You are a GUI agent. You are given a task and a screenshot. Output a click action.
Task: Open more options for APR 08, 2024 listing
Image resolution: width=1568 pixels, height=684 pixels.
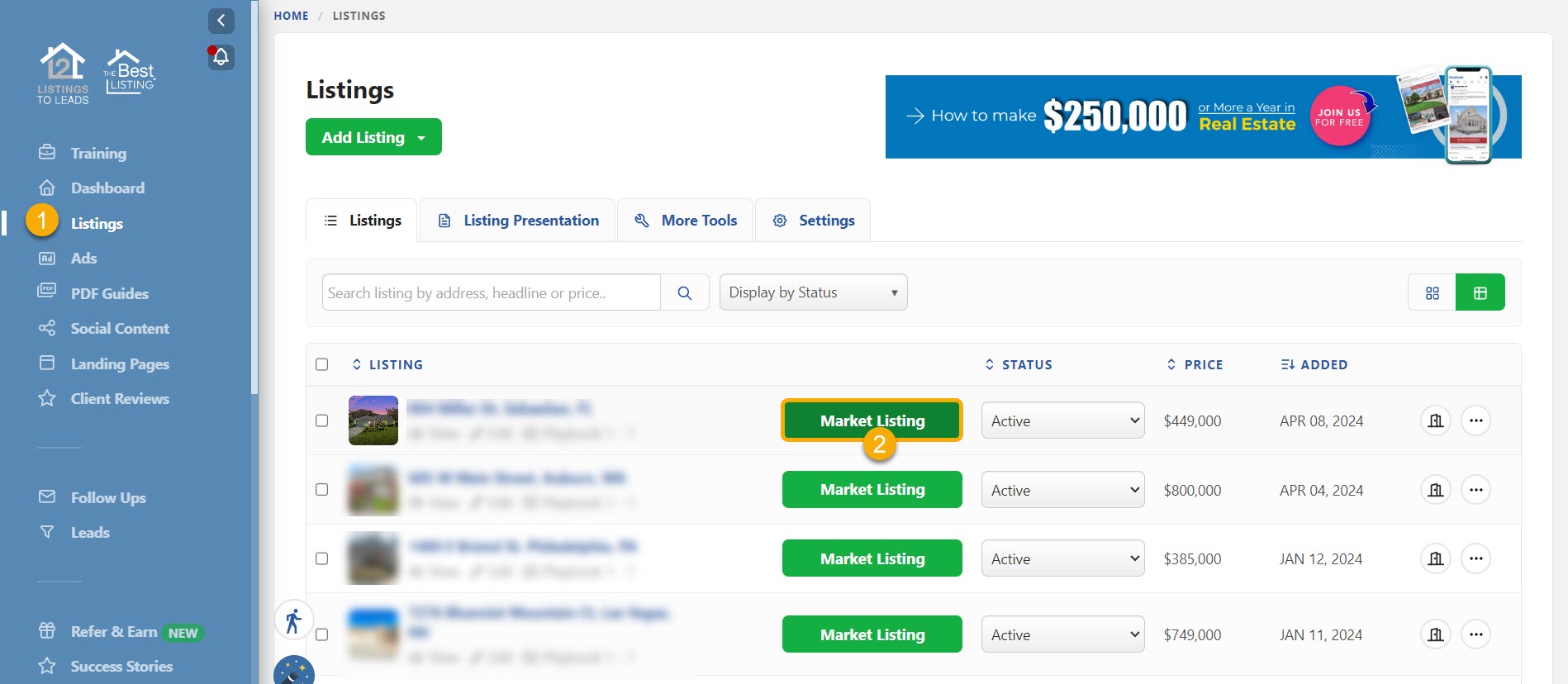pyautogui.click(x=1476, y=420)
